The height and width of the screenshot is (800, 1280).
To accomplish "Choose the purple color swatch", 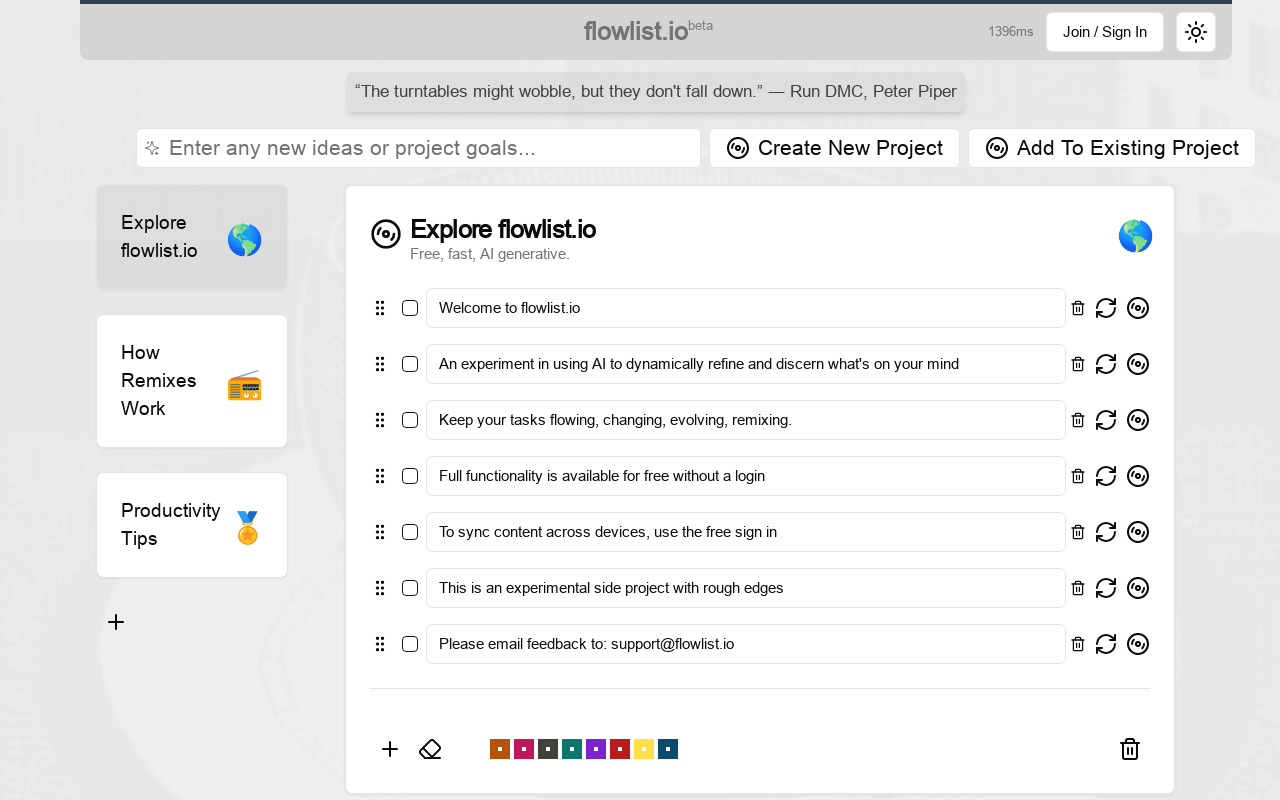I will coord(596,749).
